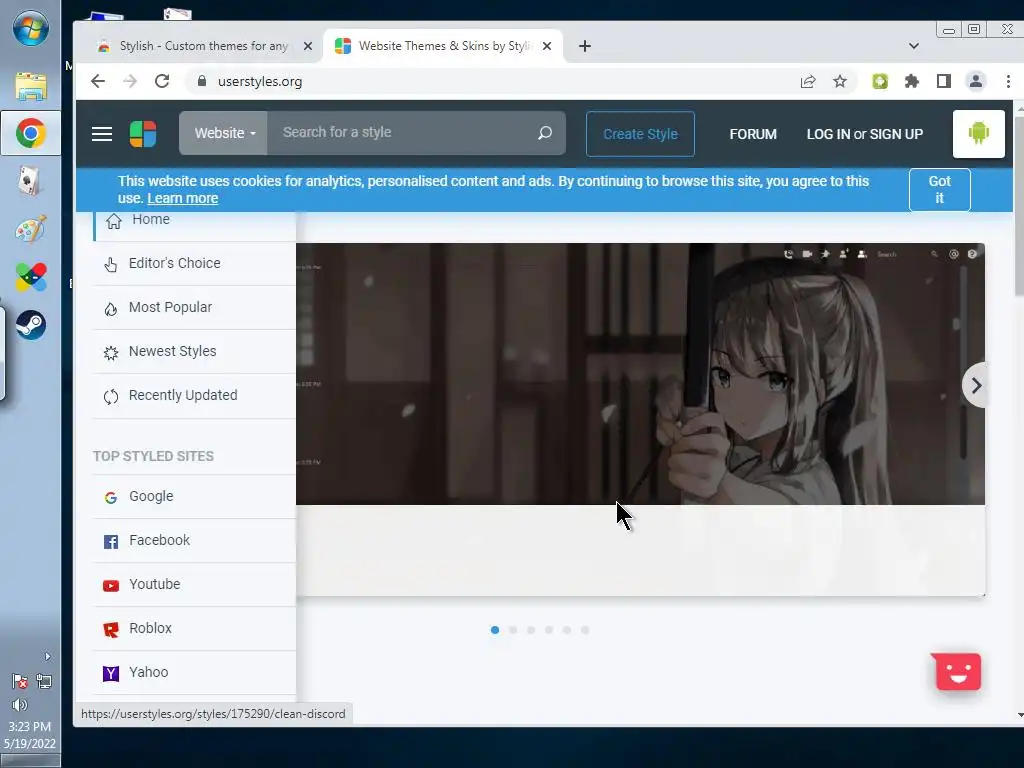This screenshot has width=1024, height=768.
Task: Expand the Website search dropdown
Action: click(223, 133)
